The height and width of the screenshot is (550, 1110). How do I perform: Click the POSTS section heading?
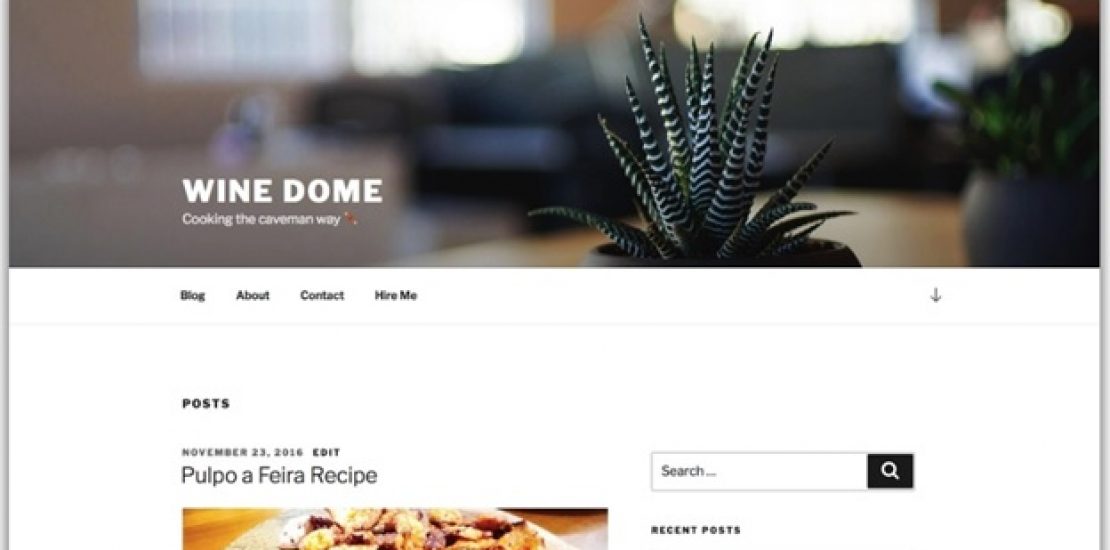point(206,403)
